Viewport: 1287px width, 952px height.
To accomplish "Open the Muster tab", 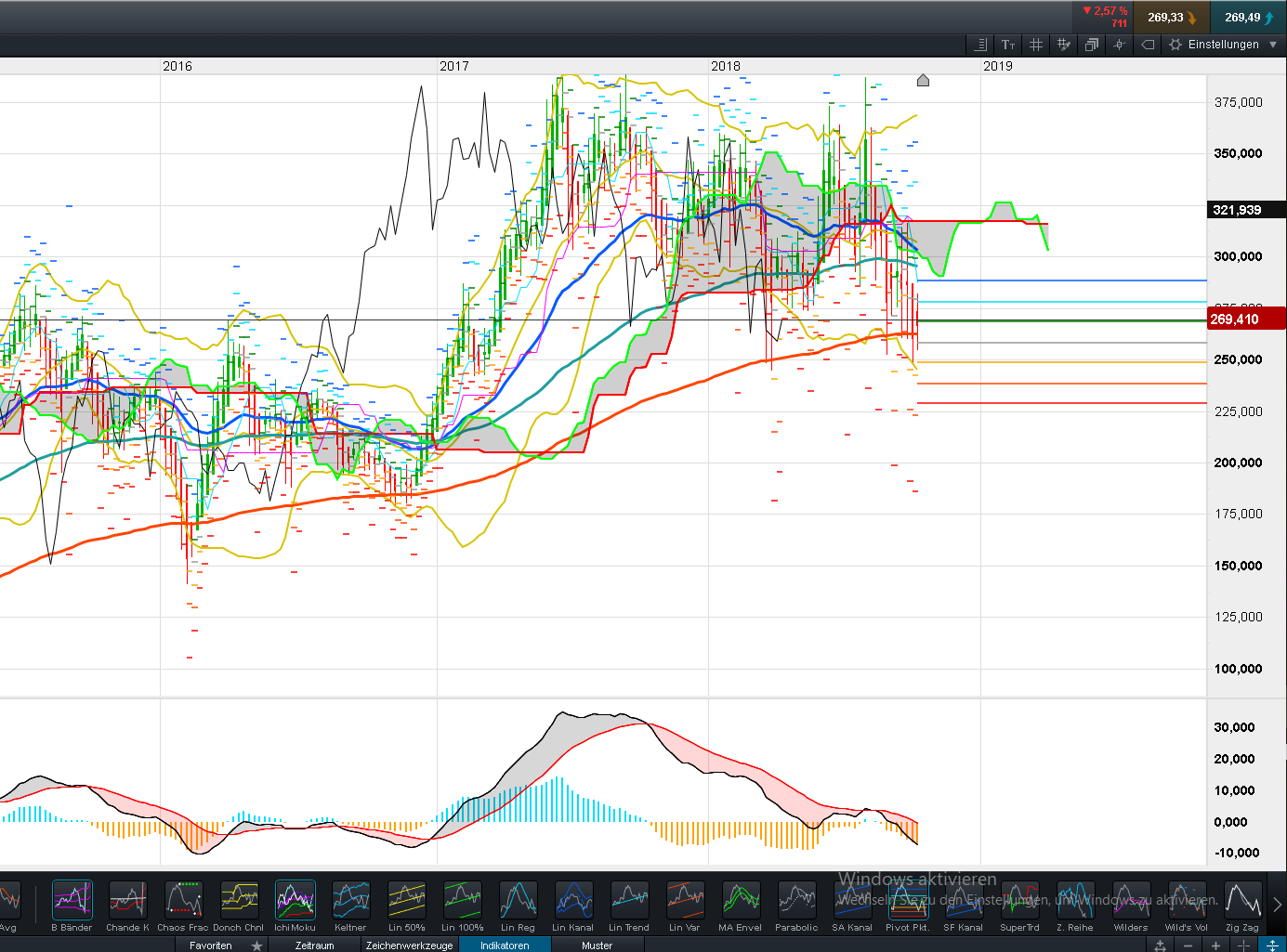I will (x=597, y=945).
